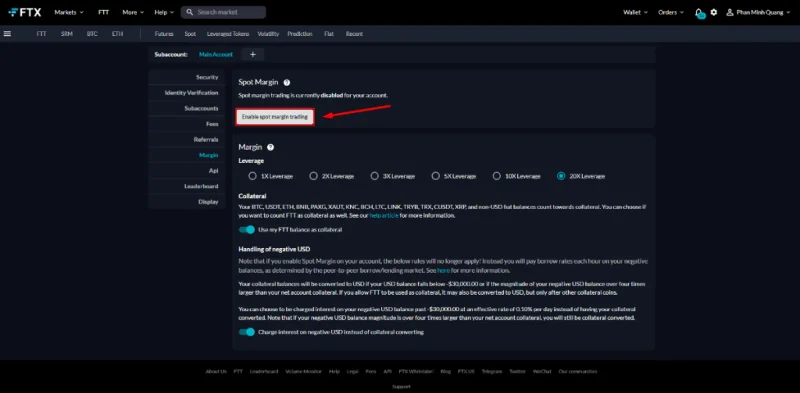The height and width of the screenshot is (393, 800).
Task: Click the FTX logo
Action: coord(25,12)
